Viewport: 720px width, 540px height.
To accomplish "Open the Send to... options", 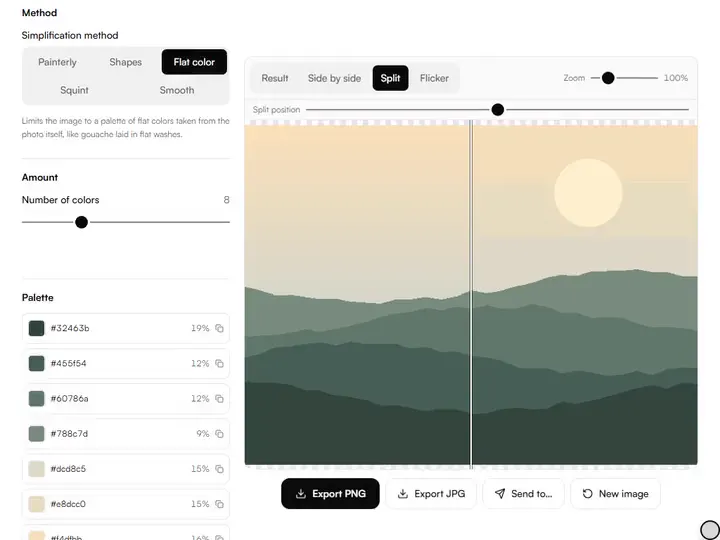I will (523, 494).
